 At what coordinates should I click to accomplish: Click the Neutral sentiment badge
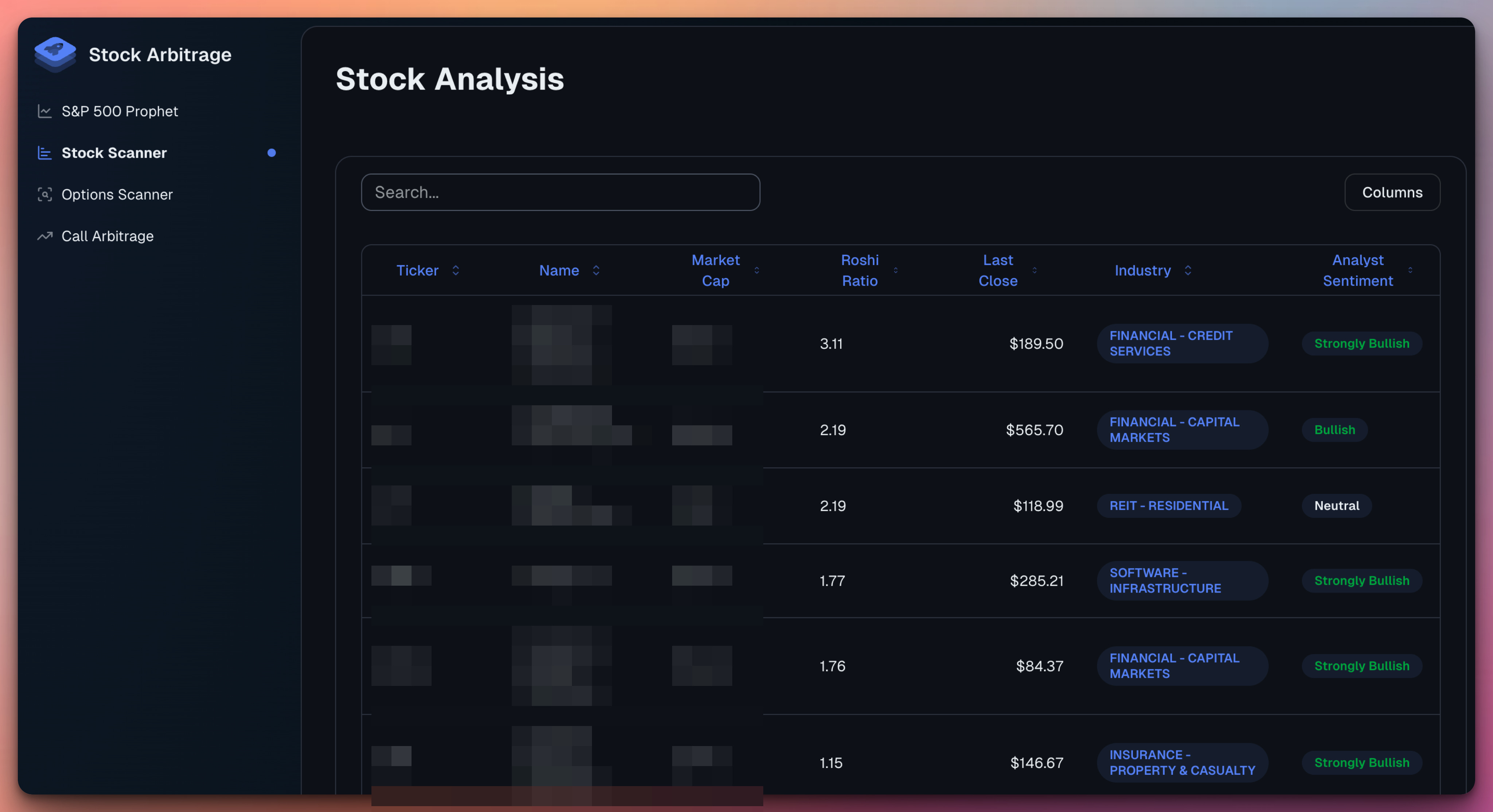click(1336, 505)
